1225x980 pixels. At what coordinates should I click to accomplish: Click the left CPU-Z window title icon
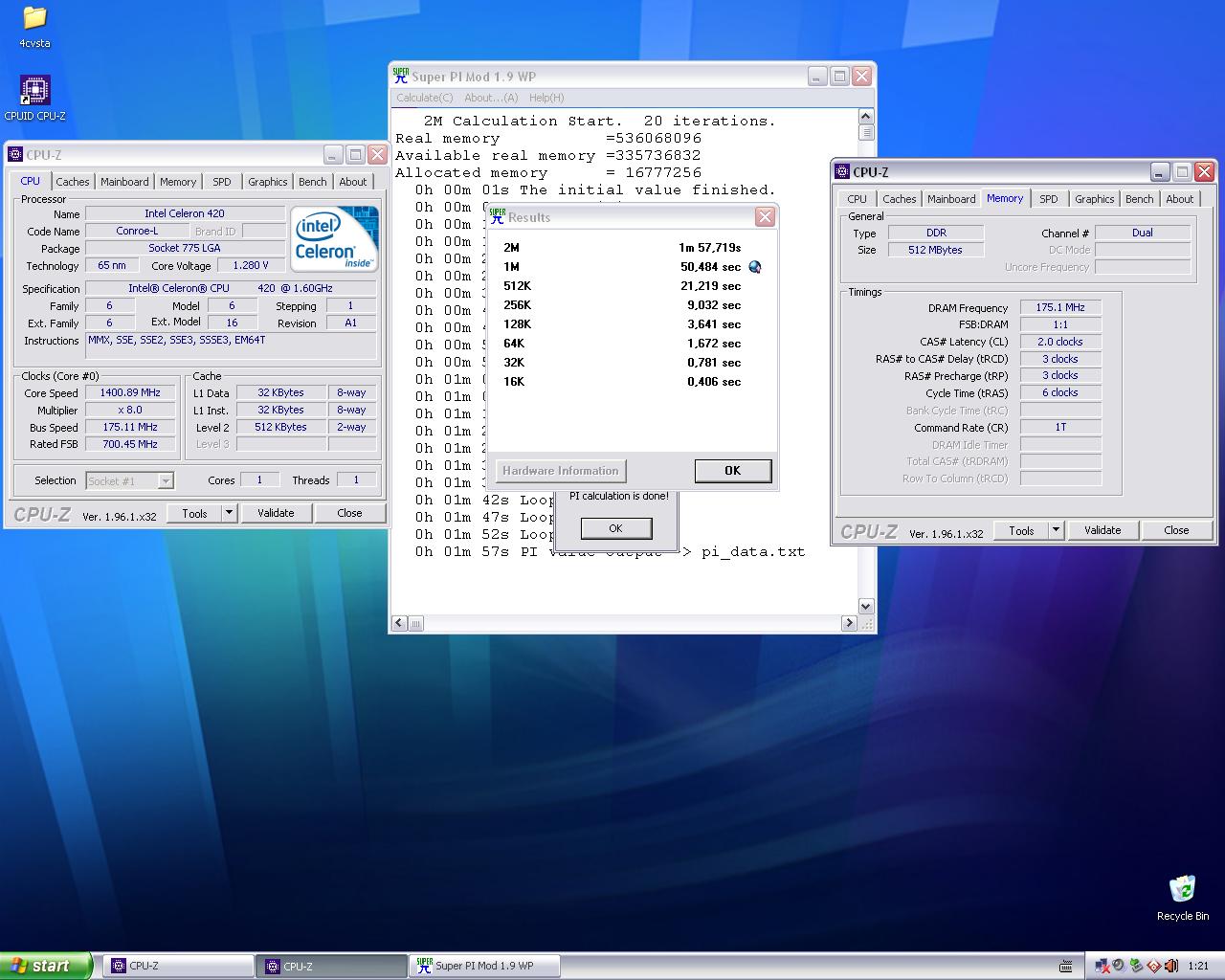coord(16,155)
